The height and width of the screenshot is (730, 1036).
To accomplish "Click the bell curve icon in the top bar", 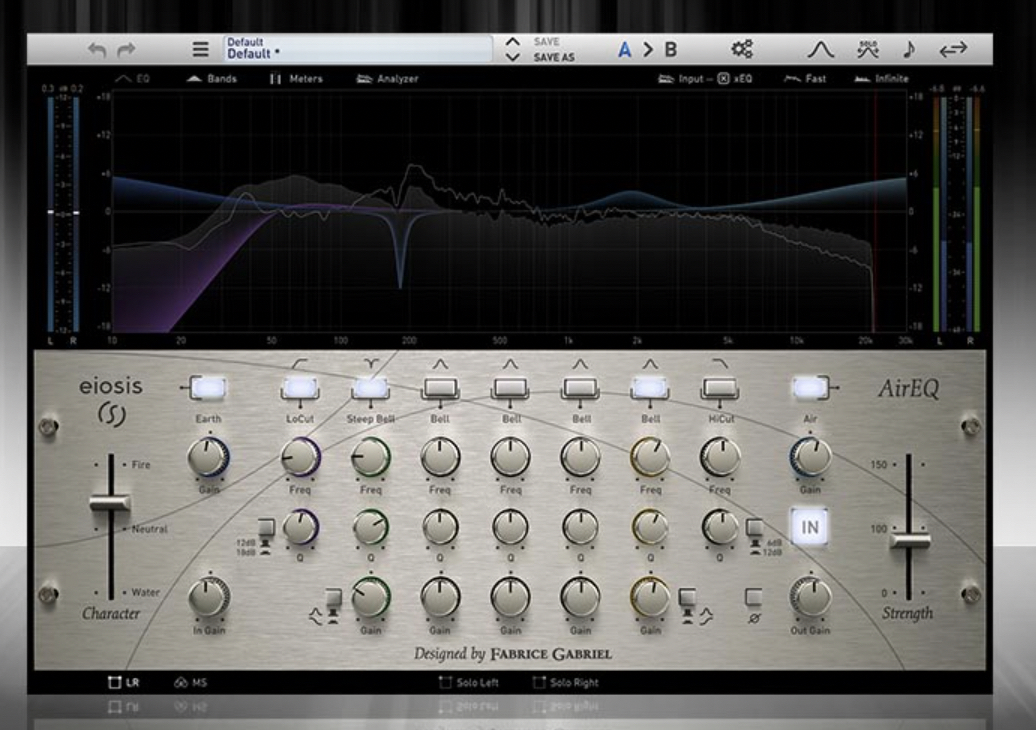I will (821, 49).
